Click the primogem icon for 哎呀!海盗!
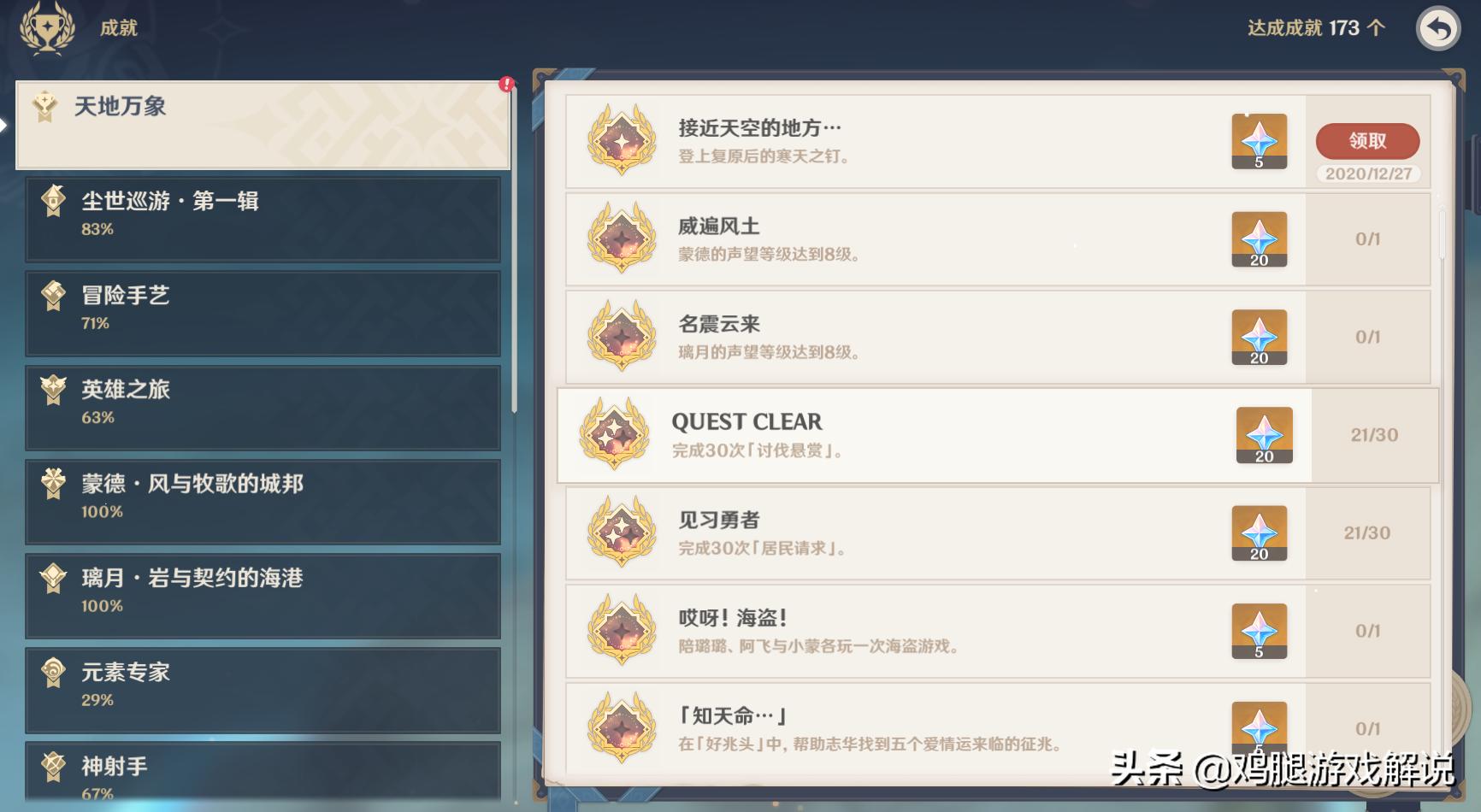 [1259, 631]
